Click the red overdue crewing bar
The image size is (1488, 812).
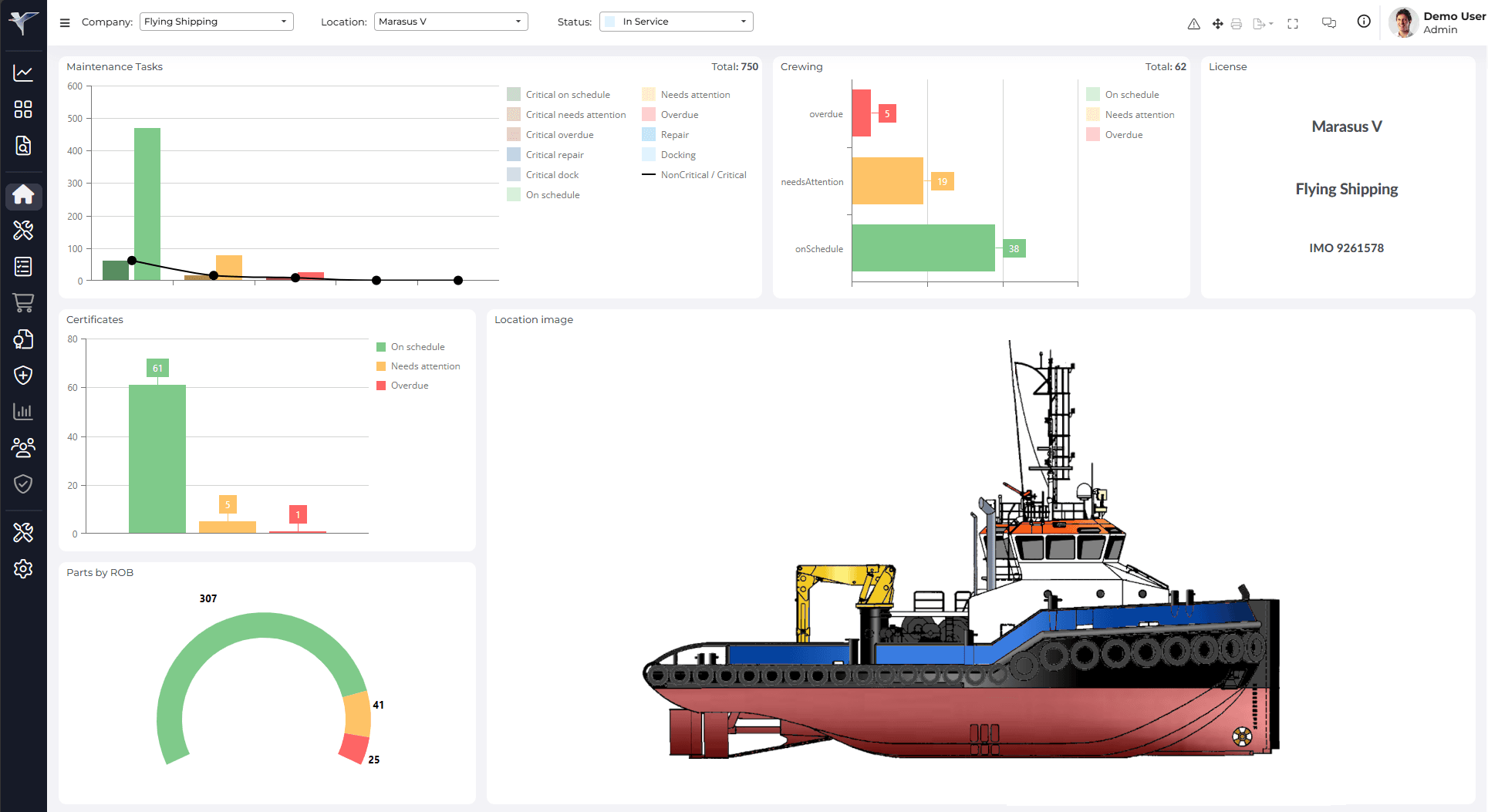click(x=862, y=113)
